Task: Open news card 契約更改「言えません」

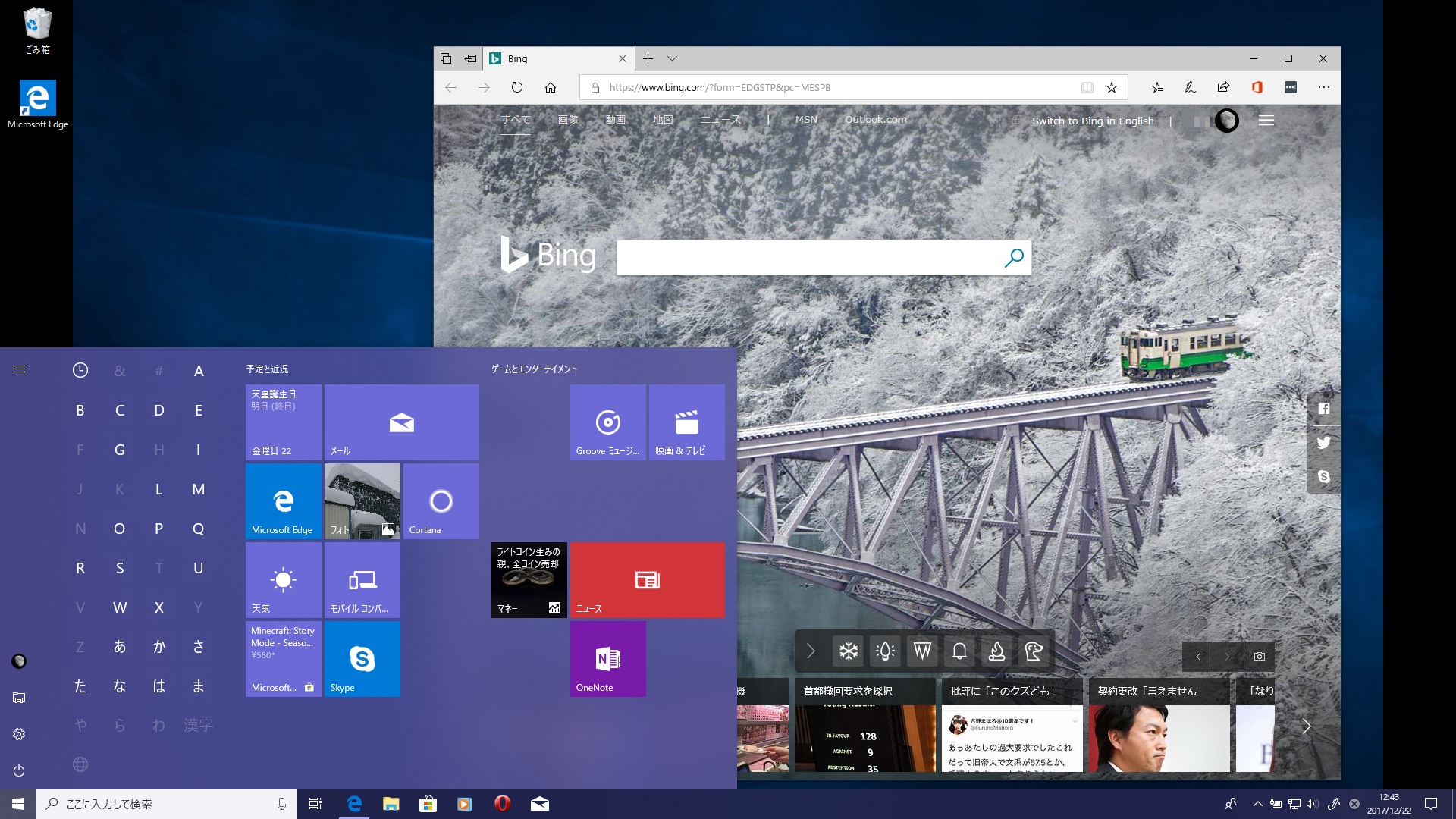Action: point(1159,725)
